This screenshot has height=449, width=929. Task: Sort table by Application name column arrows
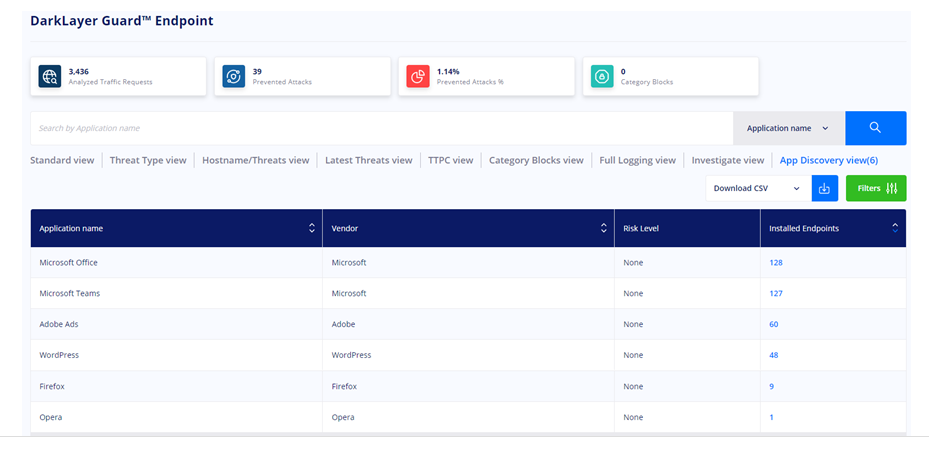[312, 228]
